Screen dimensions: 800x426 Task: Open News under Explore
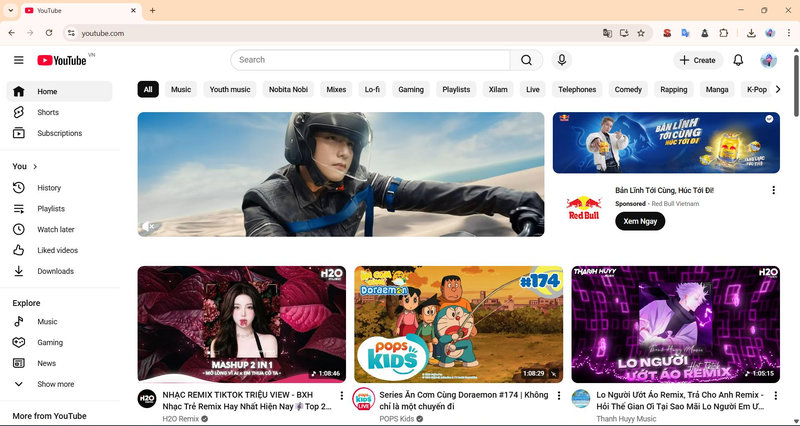pyautogui.click(x=59, y=363)
